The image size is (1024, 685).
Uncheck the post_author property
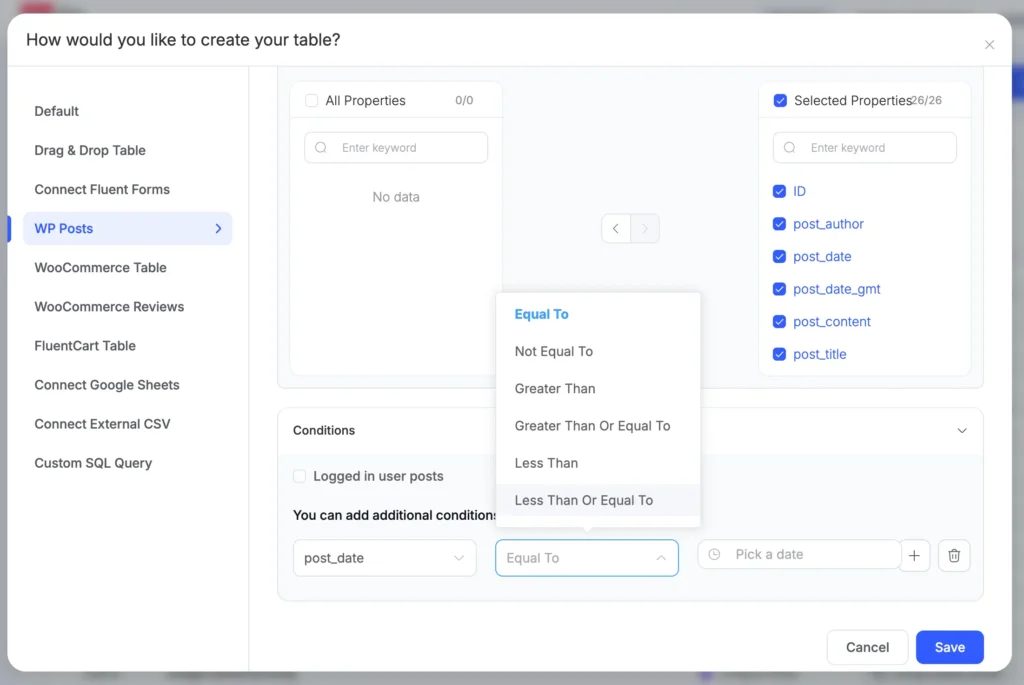(x=780, y=224)
